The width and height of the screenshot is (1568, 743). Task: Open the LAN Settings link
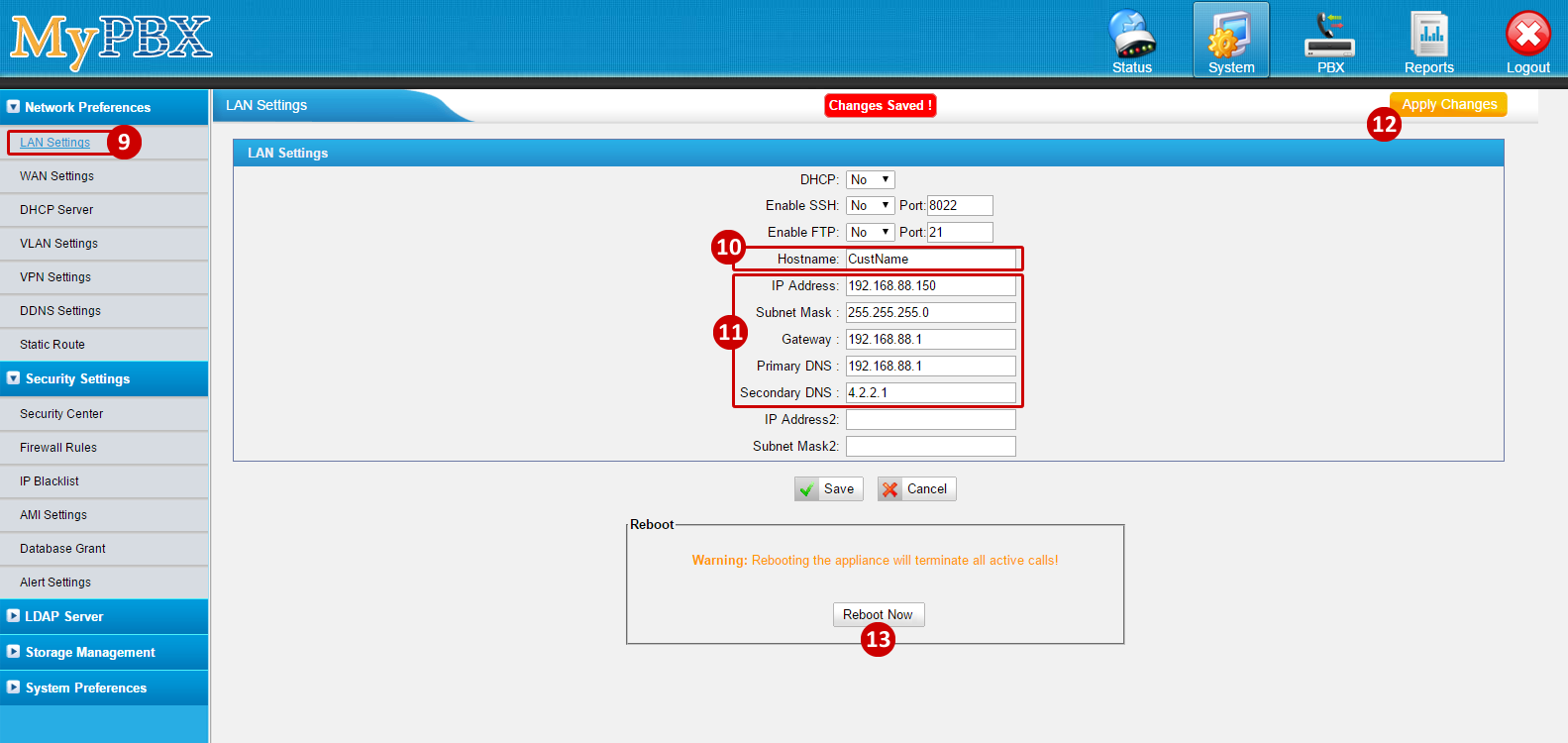pyautogui.click(x=55, y=143)
